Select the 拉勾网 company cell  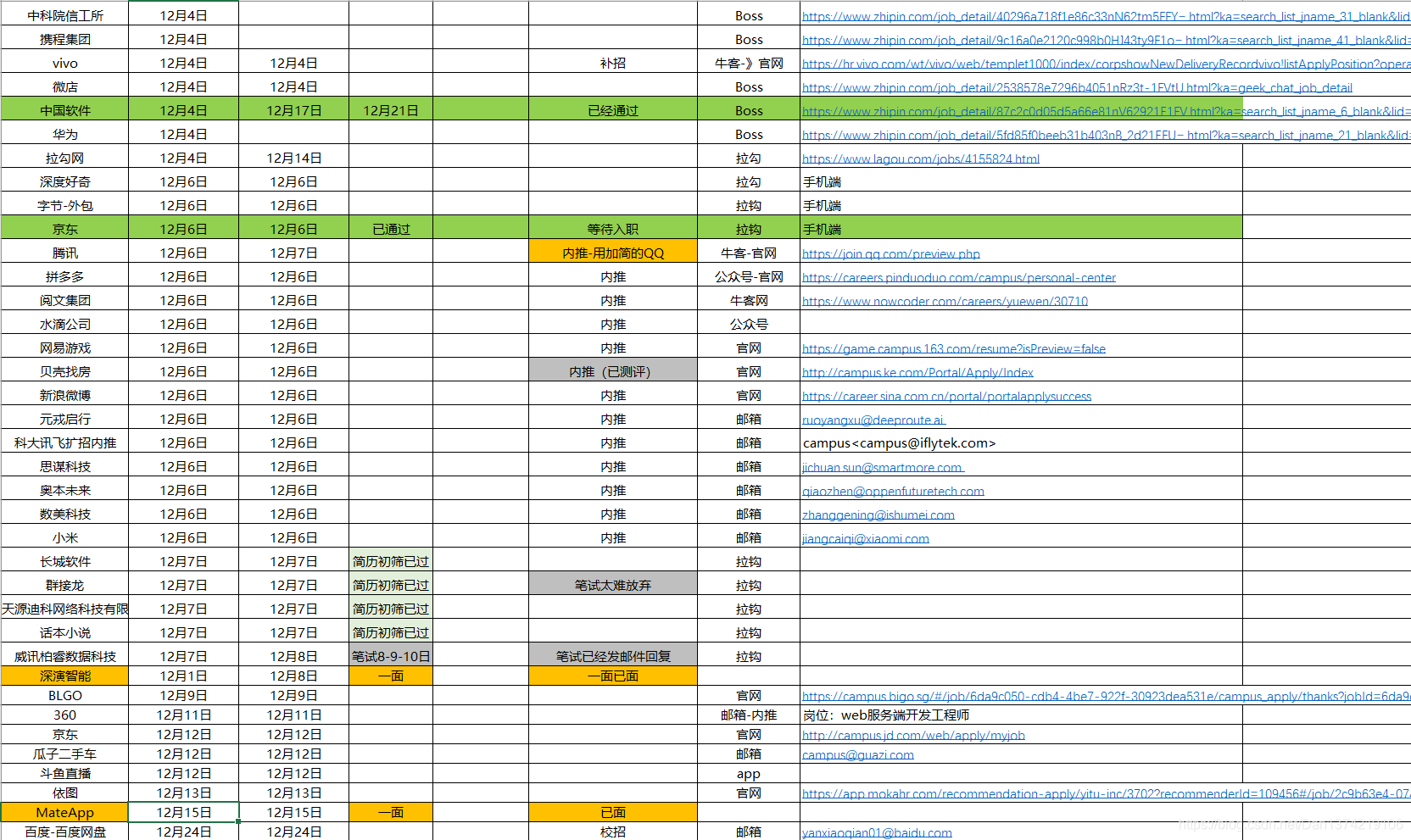click(64, 158)
